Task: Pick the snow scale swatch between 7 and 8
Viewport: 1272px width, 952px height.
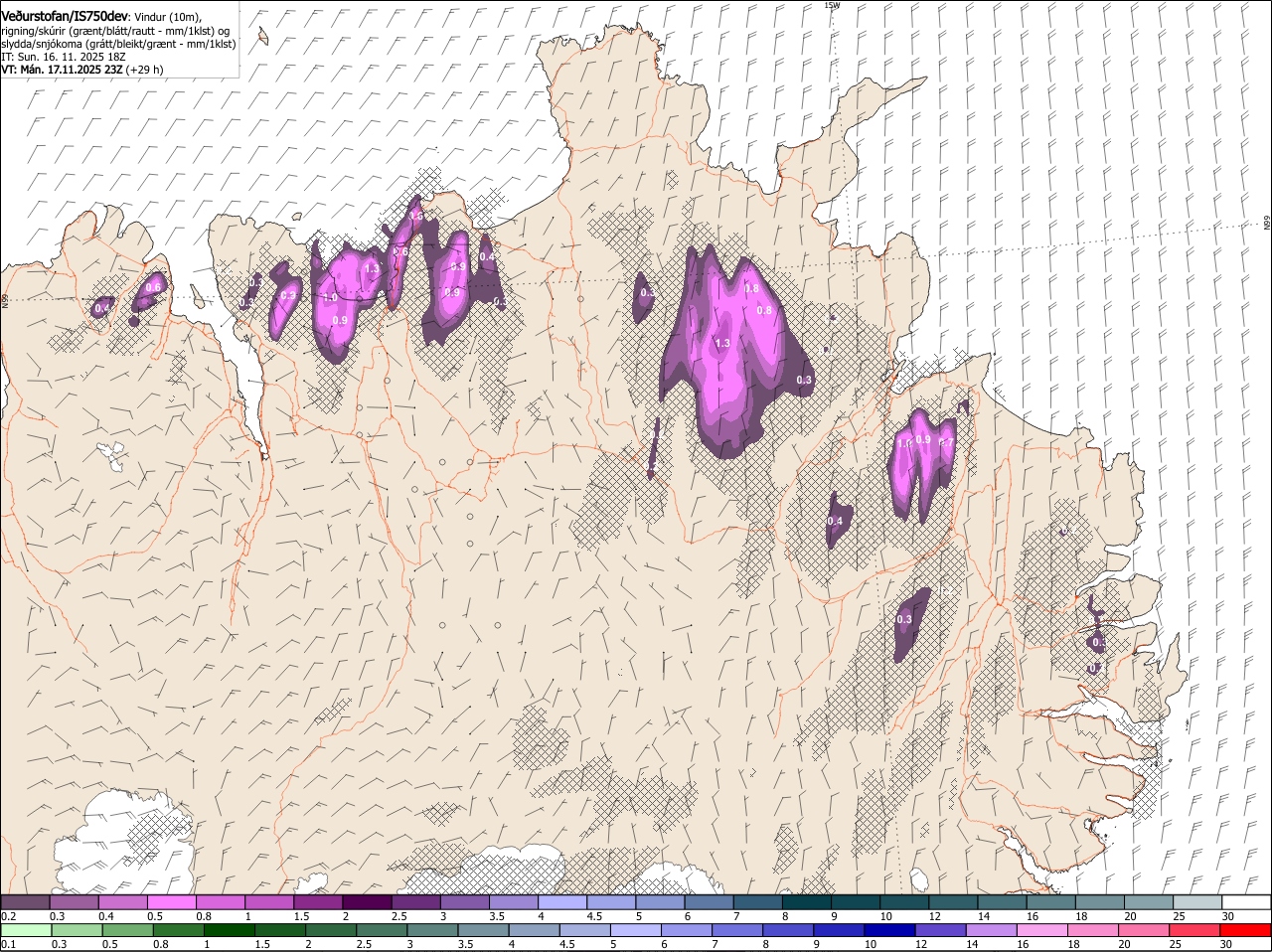Action: (x=760, y=902)
